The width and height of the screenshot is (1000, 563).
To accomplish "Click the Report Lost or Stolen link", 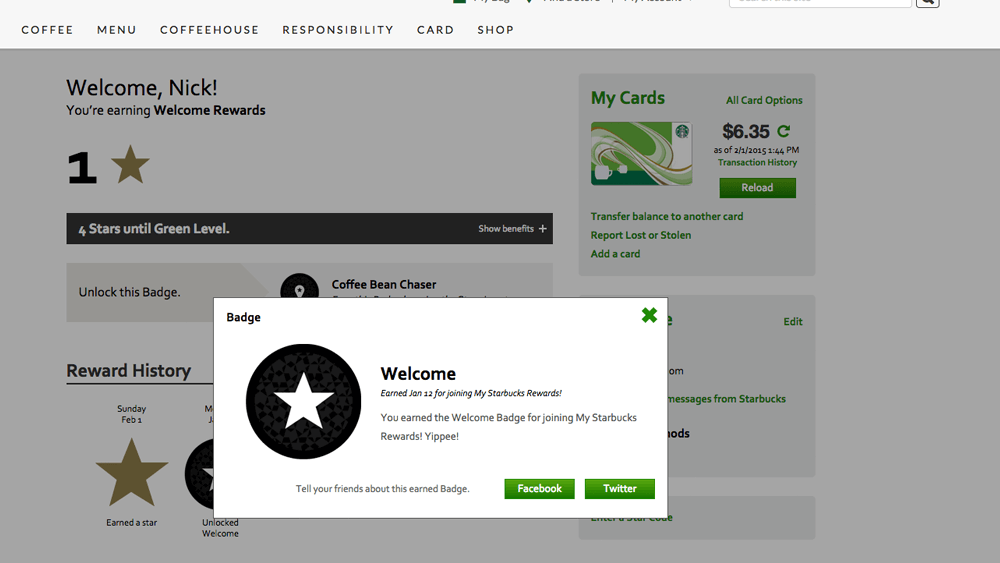I will pos(640,235).
